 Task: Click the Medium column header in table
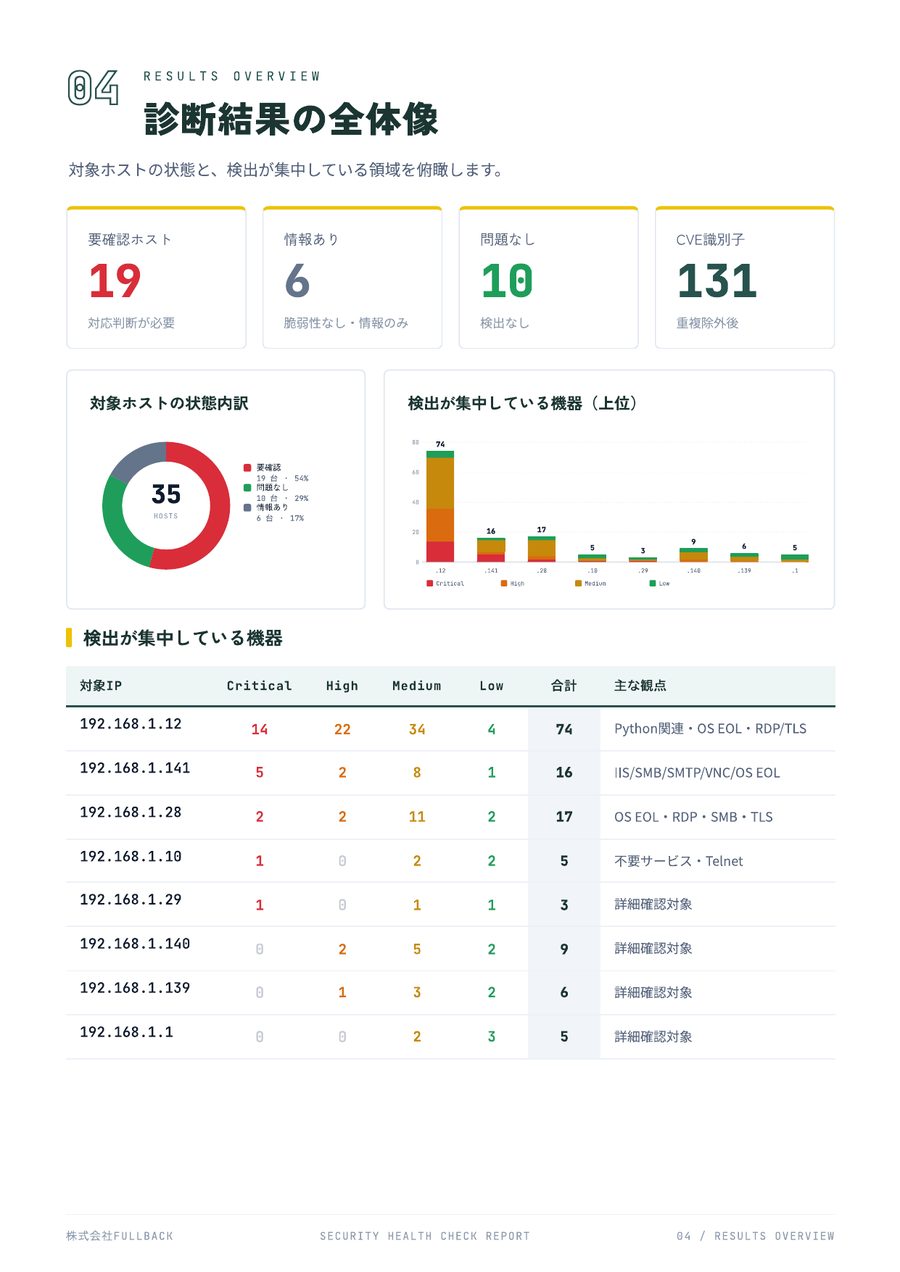(x=417, y=686)
